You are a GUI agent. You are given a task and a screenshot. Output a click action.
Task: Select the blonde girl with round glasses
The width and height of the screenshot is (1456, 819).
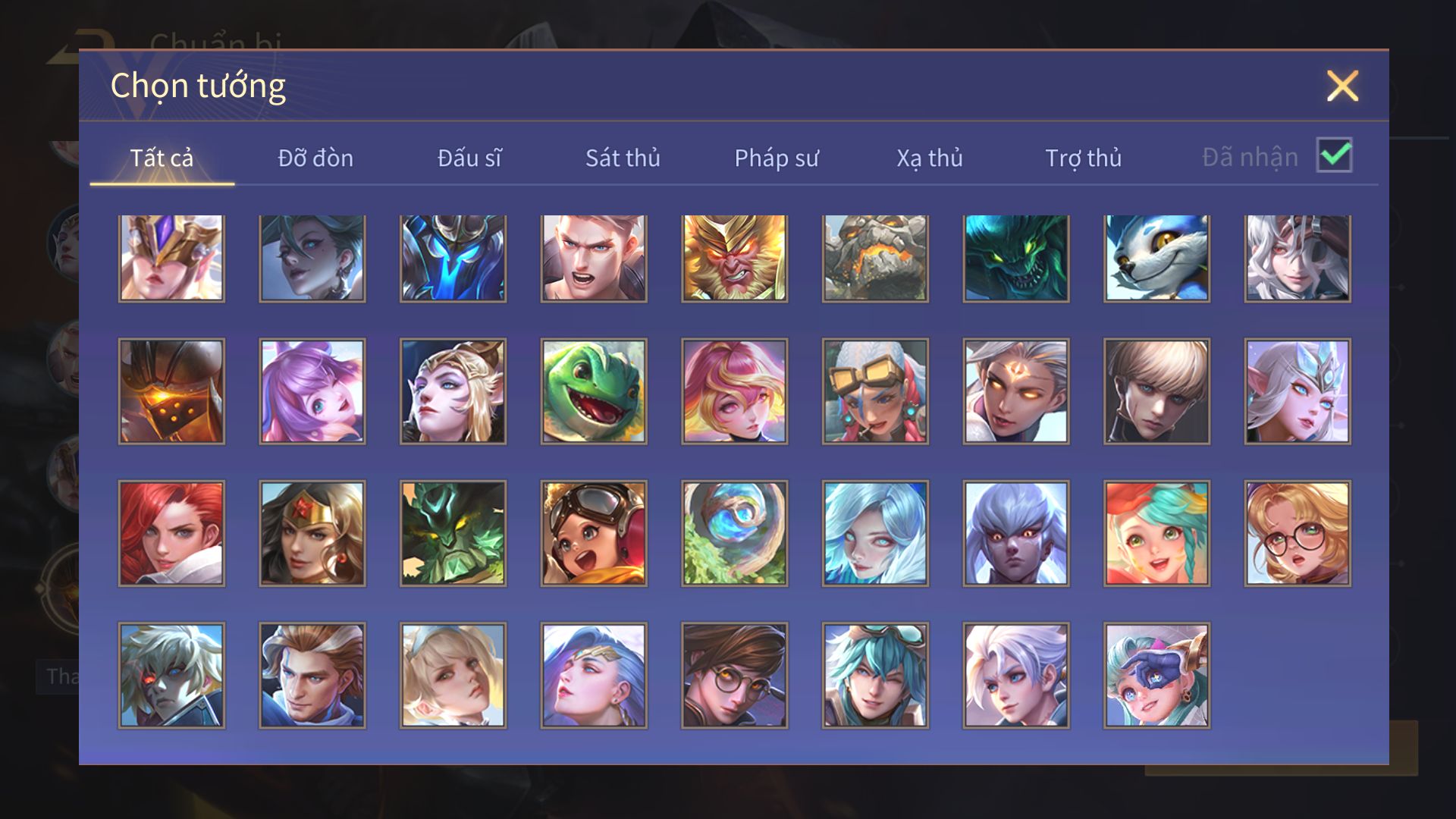(x=1298, y=533)
